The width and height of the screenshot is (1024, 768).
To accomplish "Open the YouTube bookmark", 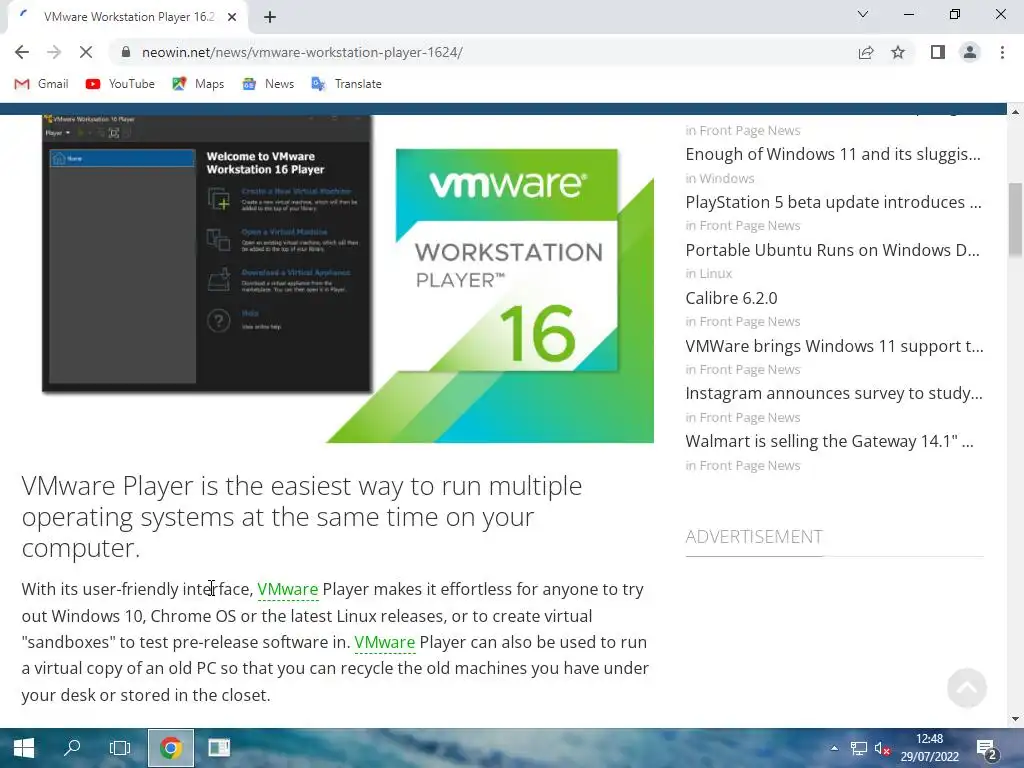I will 120,84.
